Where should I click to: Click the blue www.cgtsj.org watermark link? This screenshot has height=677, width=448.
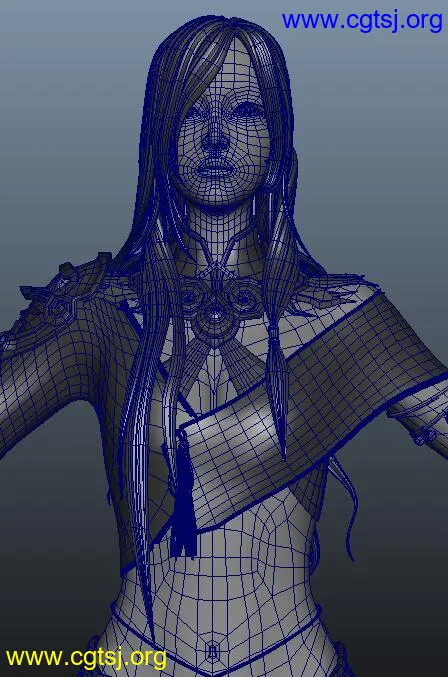(x=362, y=21)
